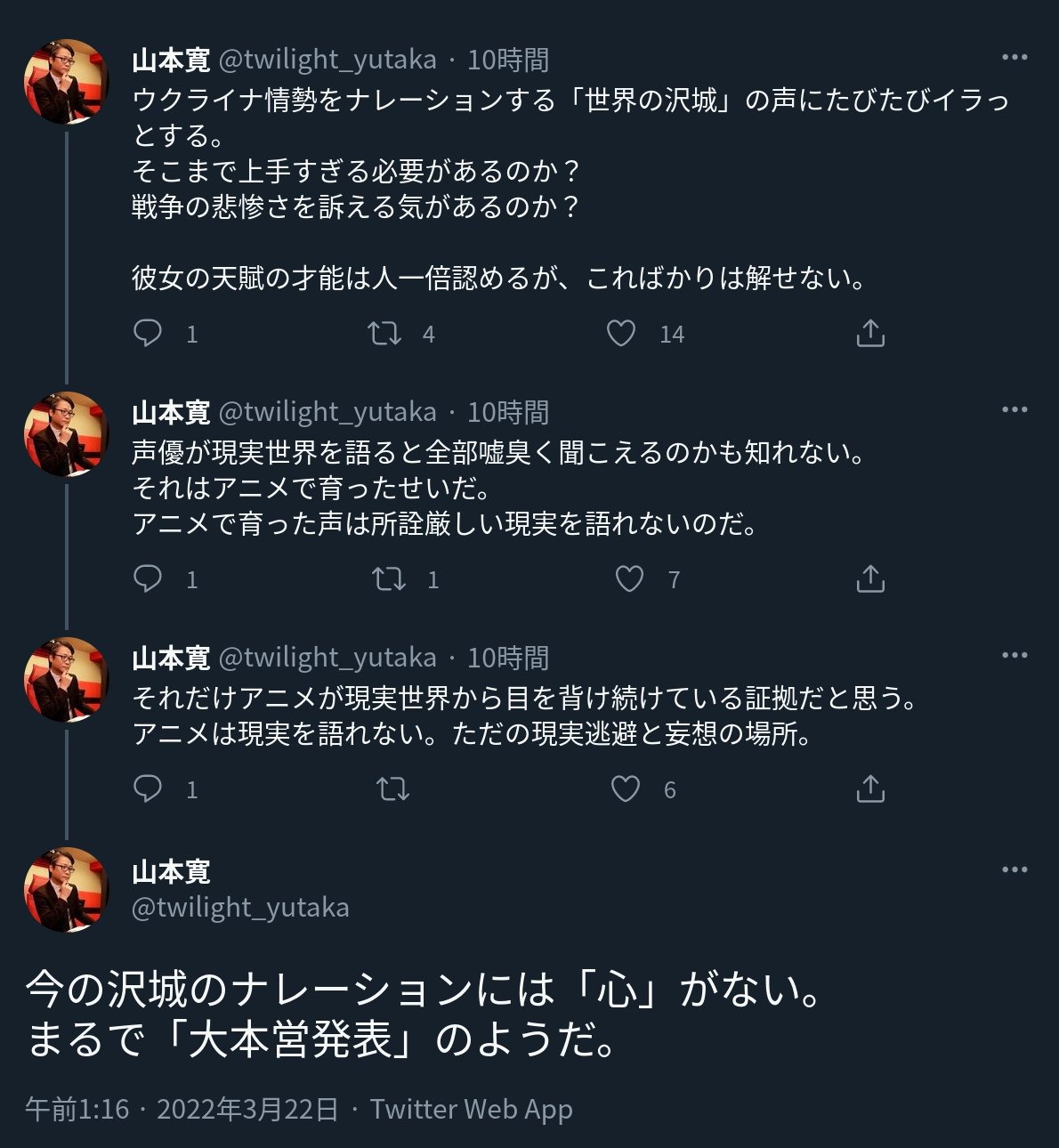
Task: Click the Twitter Web App source label
Action: 471,1110
